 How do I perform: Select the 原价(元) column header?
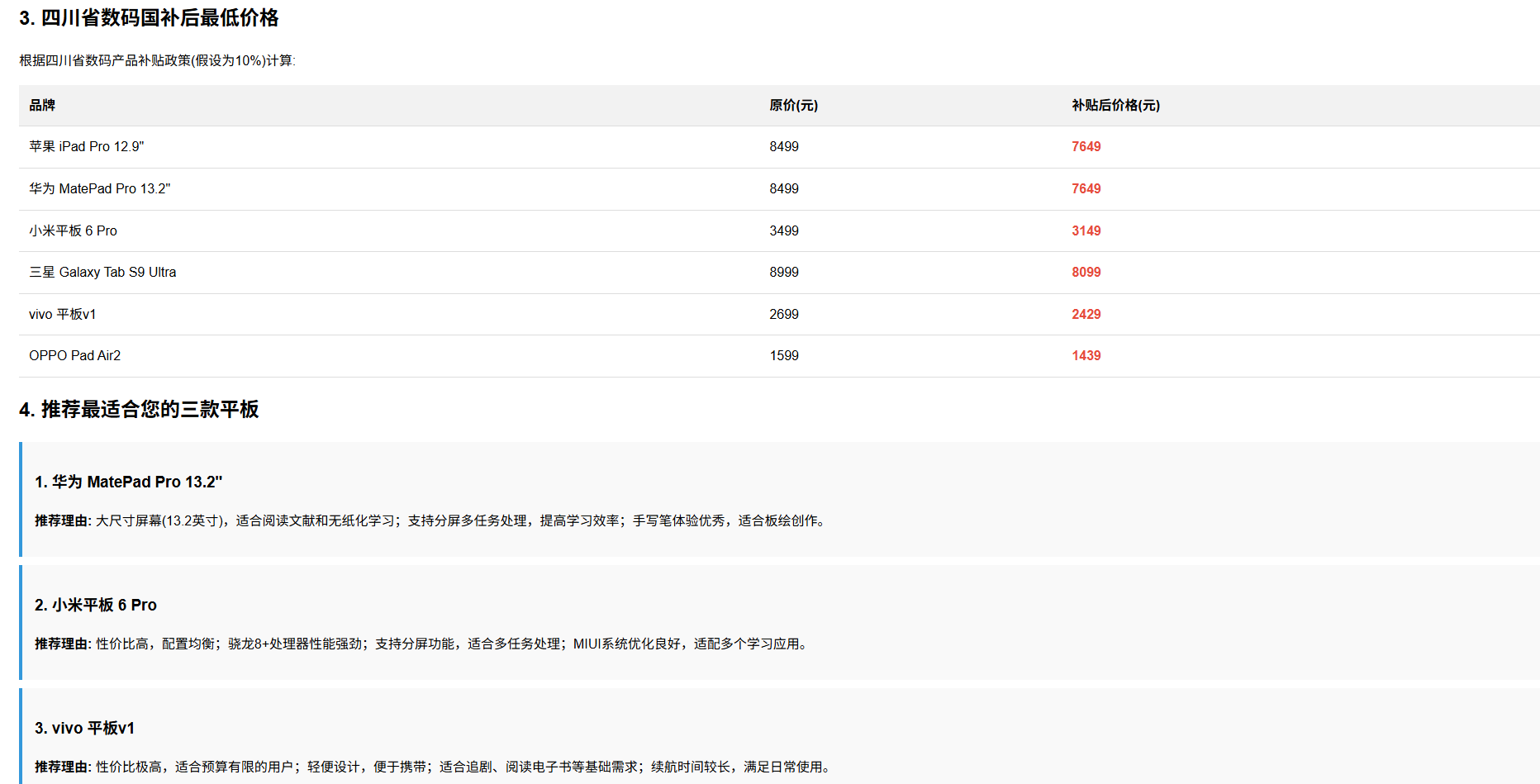point(793,105)
